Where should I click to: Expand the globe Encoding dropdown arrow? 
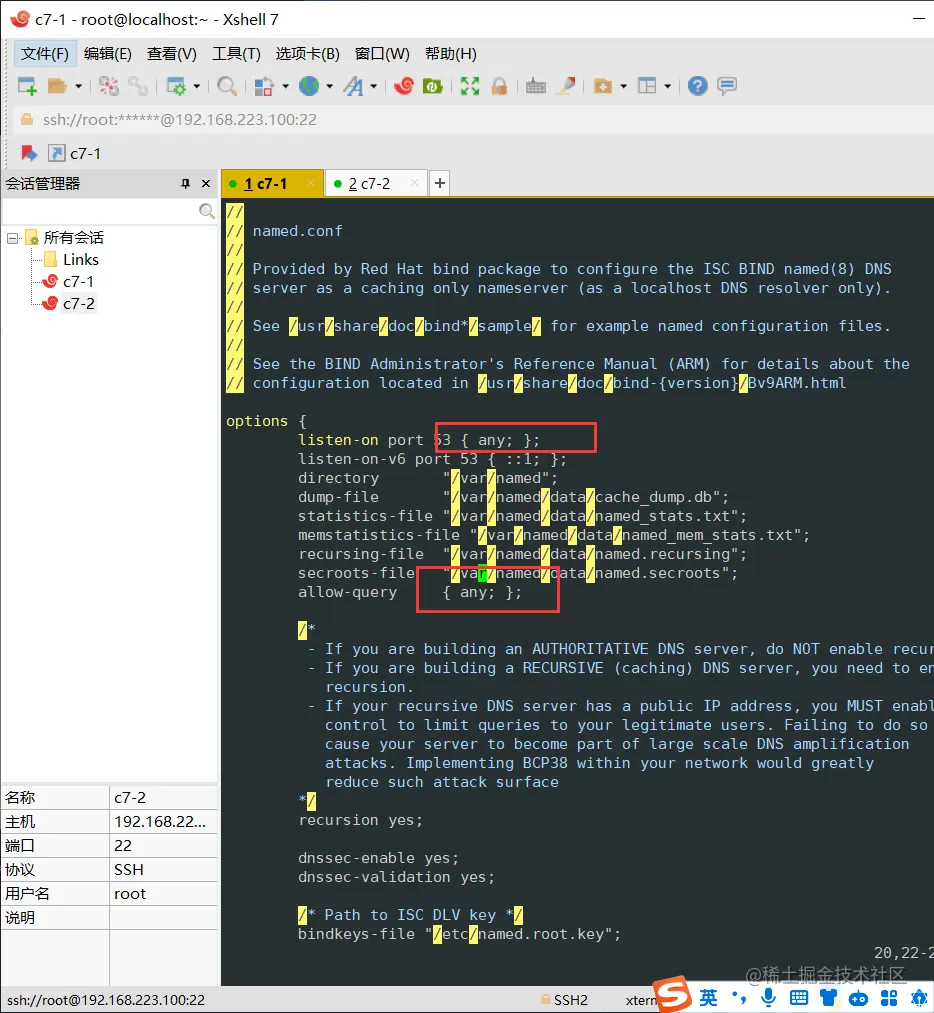point(329,86)
